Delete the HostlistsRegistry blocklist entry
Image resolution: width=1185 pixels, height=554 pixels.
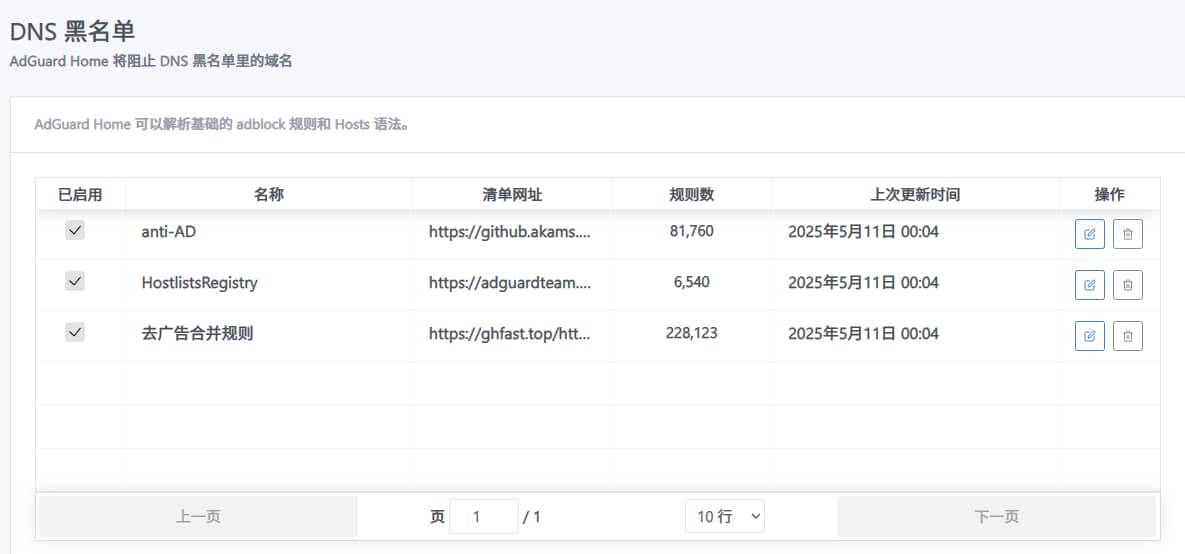click(x=1128, y=285)
